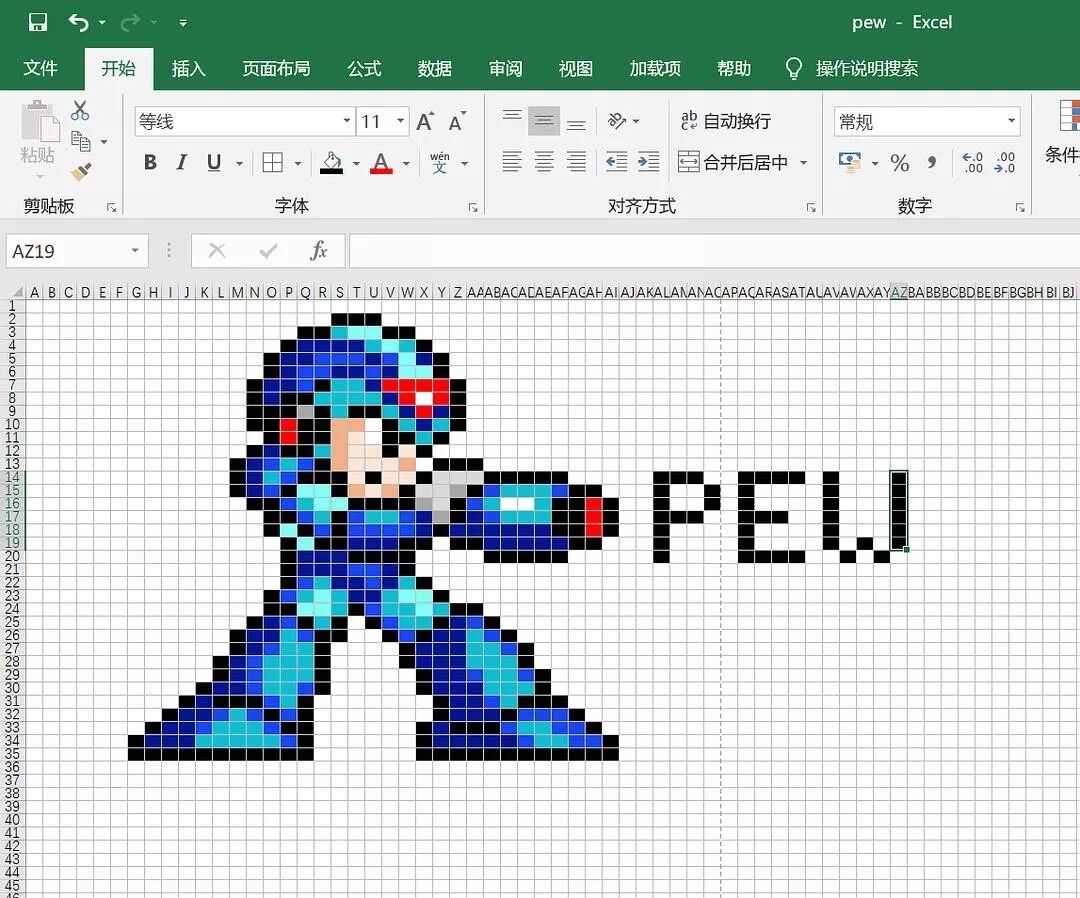Open the number format dialog launcher

click(1020, 207)
